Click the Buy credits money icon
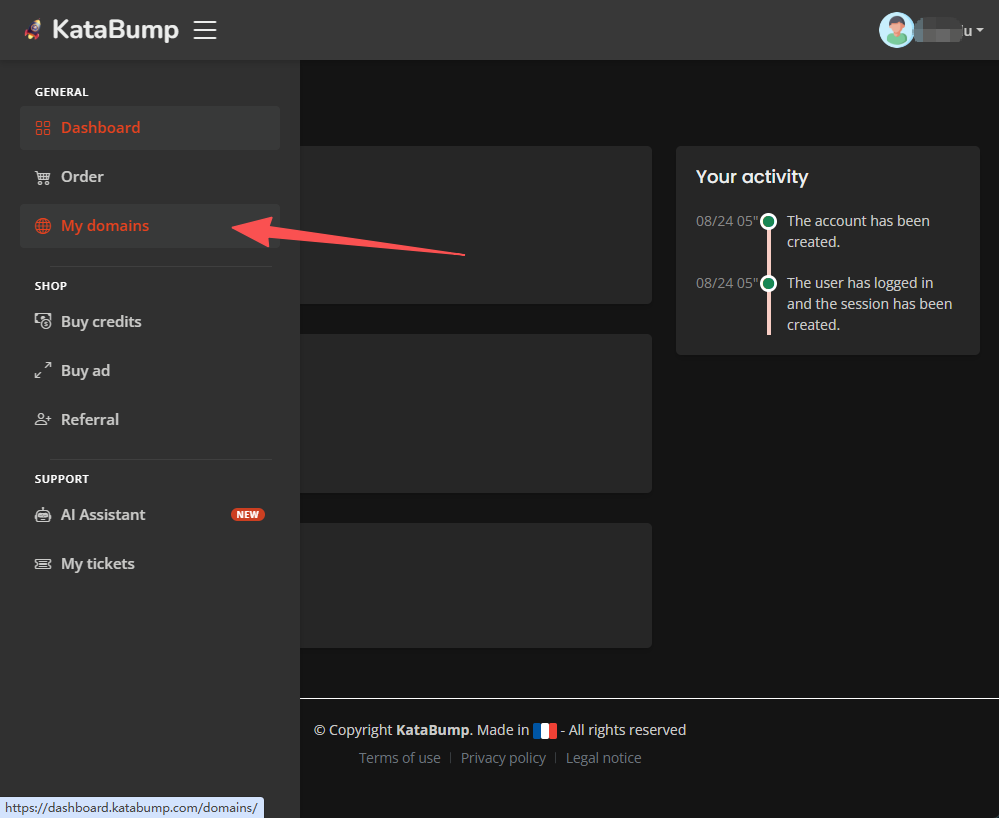This screenshot has height=818, width=999. [43, 322]
